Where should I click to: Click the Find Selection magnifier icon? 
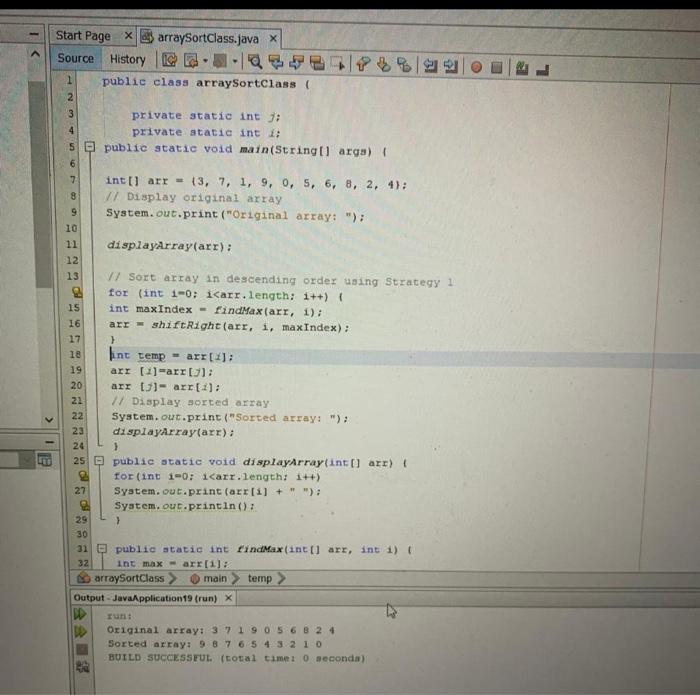[255, 62]
